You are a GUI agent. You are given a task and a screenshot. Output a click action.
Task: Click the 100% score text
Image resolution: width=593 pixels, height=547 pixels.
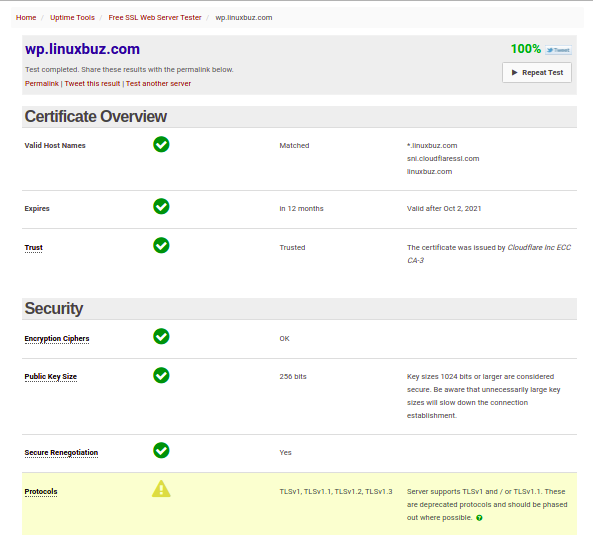coord(526,49)
